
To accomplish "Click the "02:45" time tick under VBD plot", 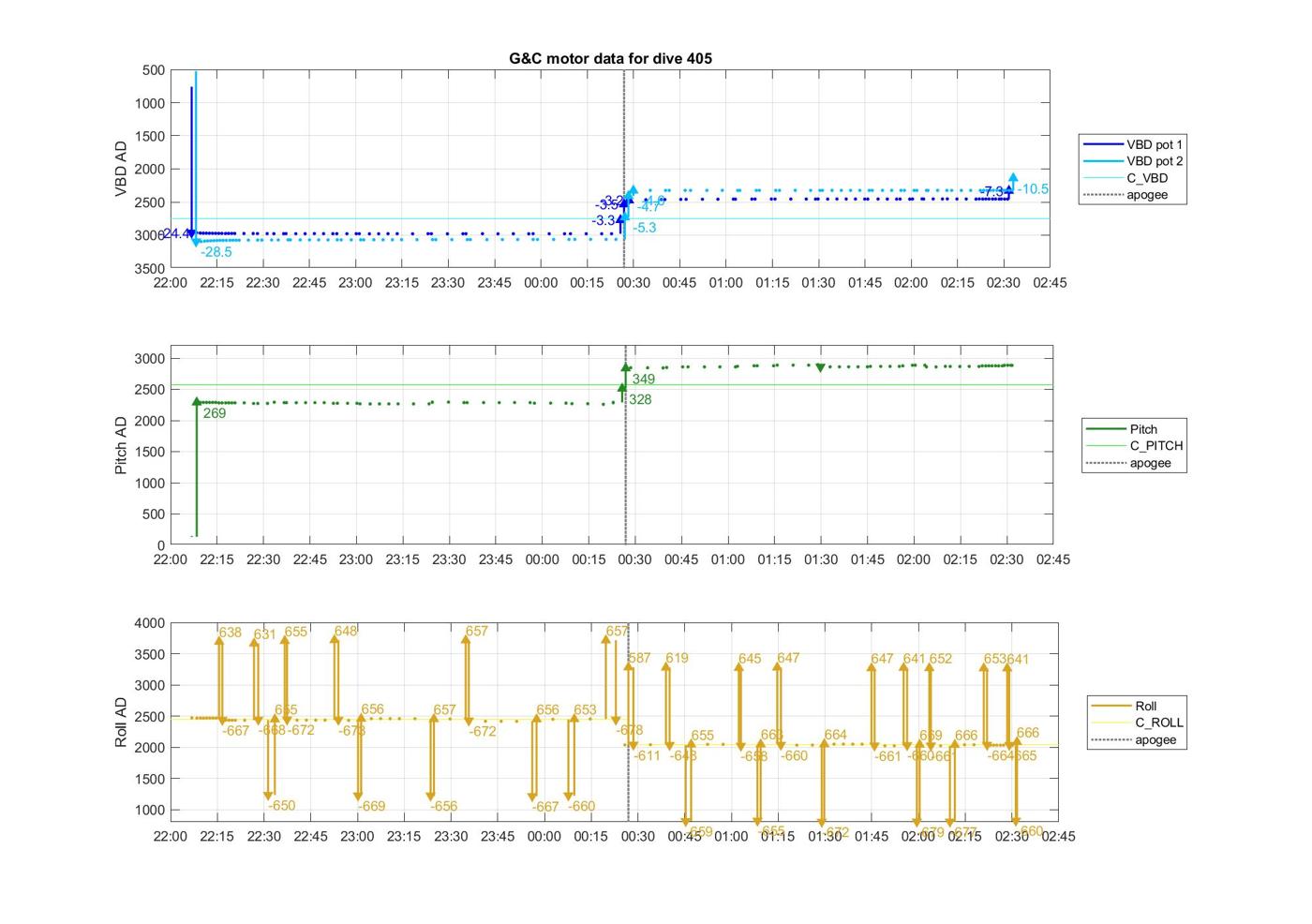I will click(1050, 283).
